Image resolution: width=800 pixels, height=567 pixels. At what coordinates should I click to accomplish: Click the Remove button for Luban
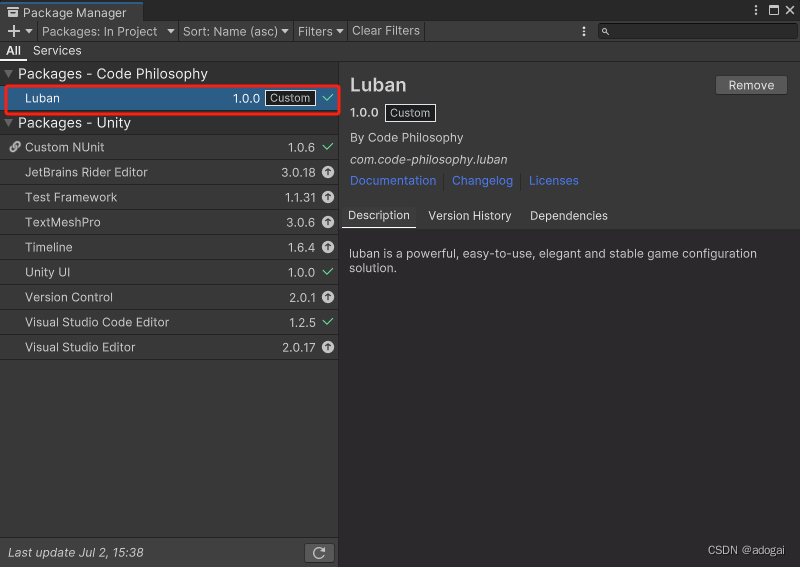[751, 85]
